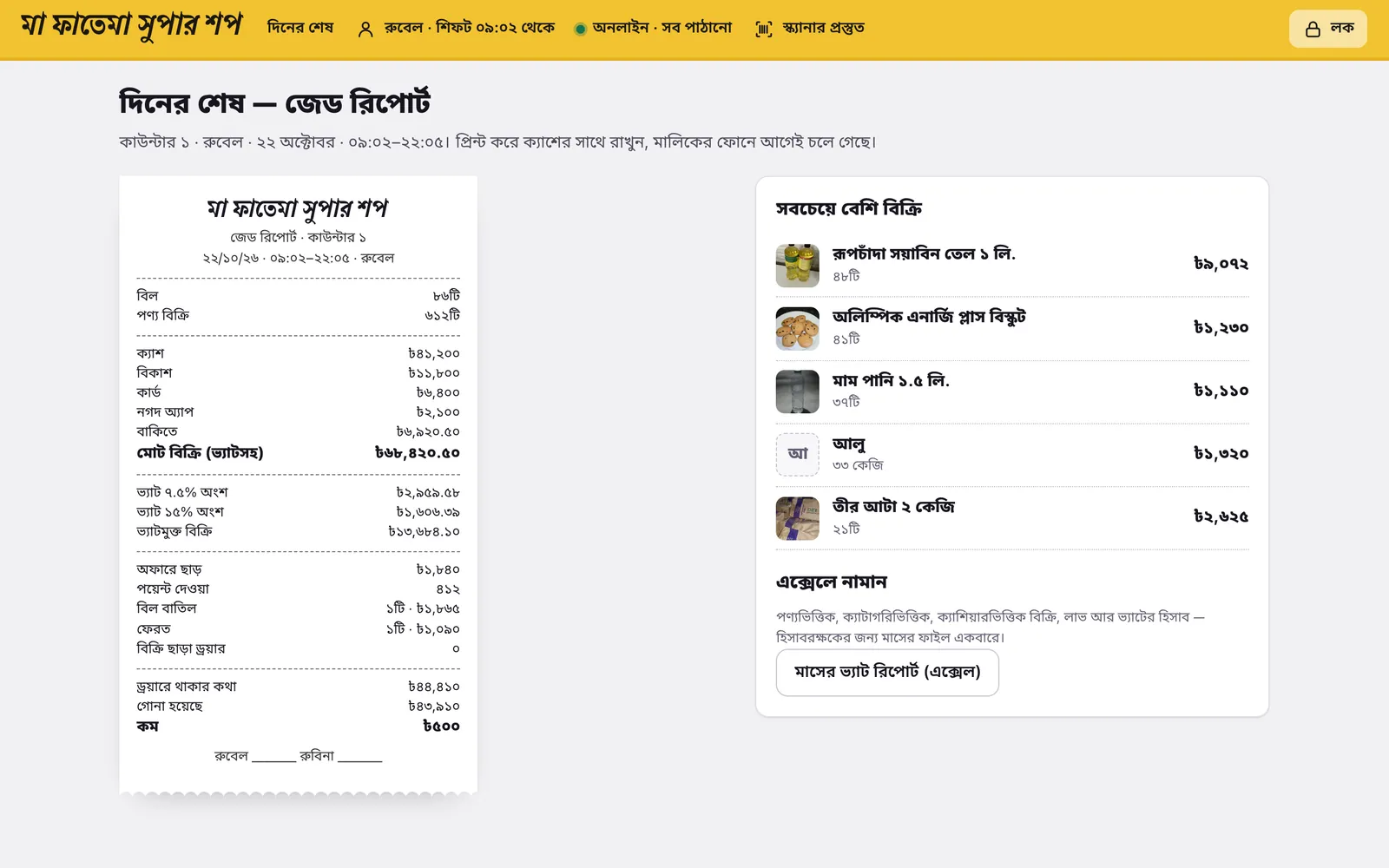Click the পণ্য বিক্রি count ৬১২টি
The width and height of the screenshot is (1389, 868).
point(443,315)
